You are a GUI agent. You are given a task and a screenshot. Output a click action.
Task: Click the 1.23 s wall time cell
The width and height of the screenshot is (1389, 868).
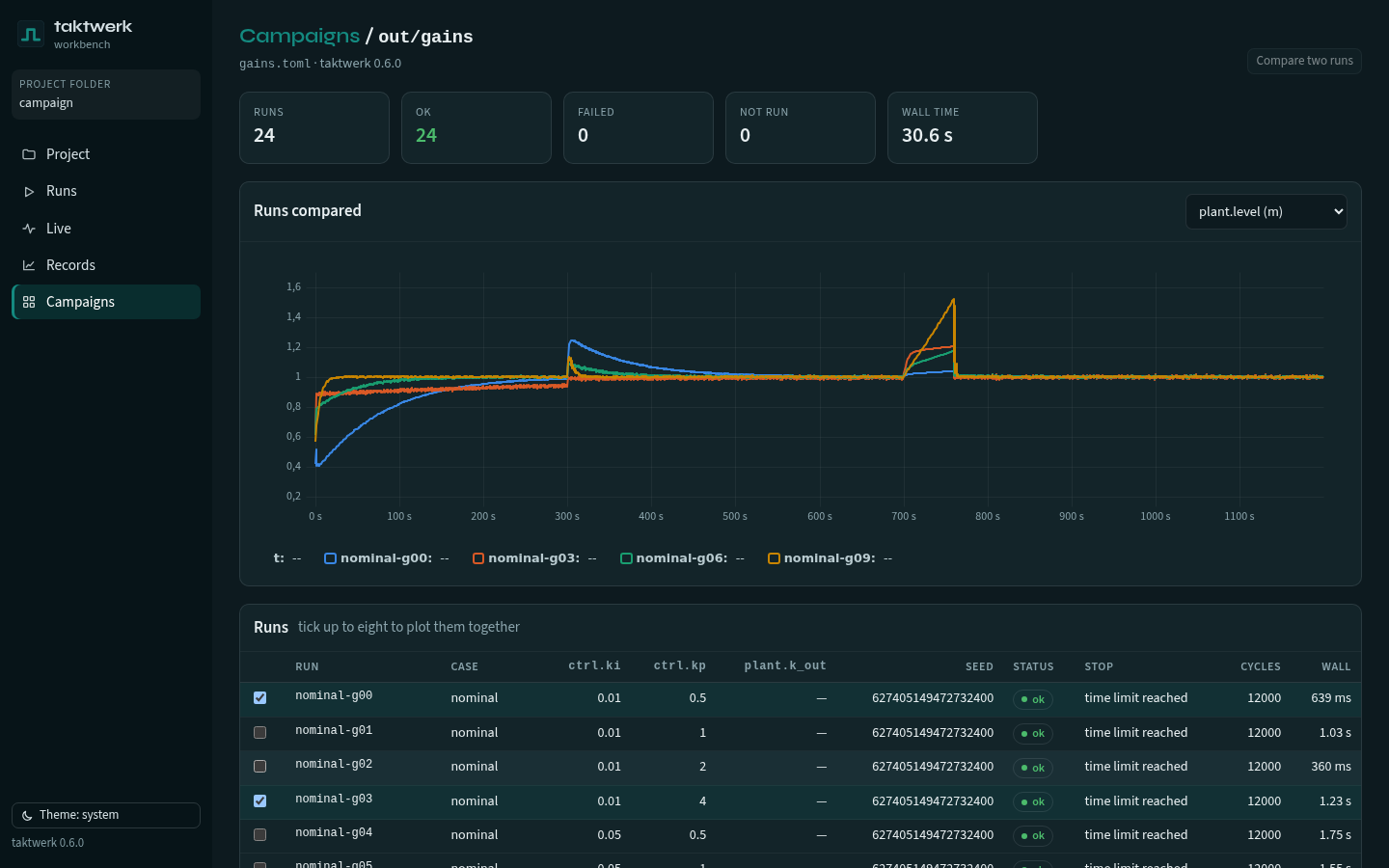(x=1335, y=801)
